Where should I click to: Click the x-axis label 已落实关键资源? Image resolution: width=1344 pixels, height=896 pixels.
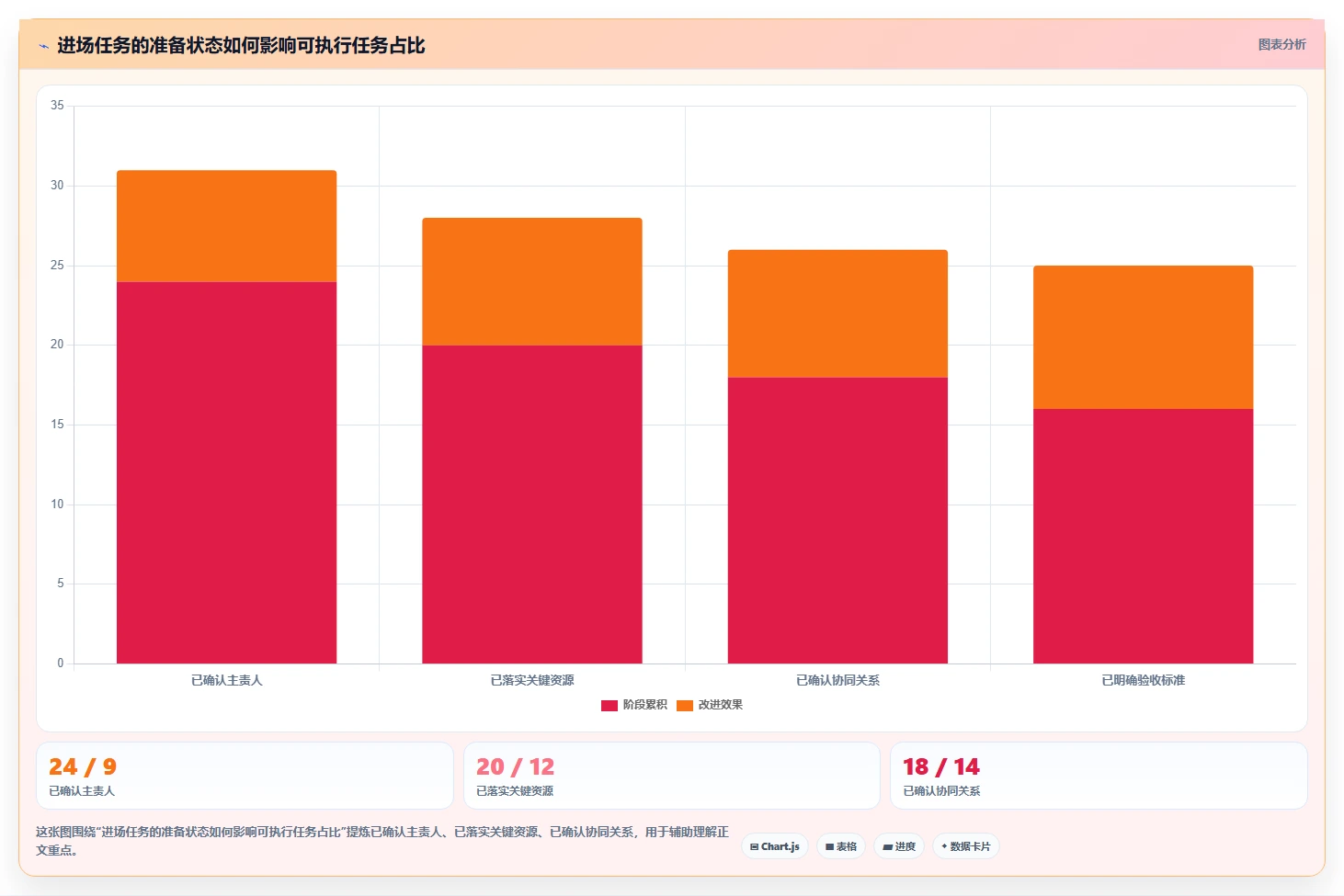click(x=532, y=680)
